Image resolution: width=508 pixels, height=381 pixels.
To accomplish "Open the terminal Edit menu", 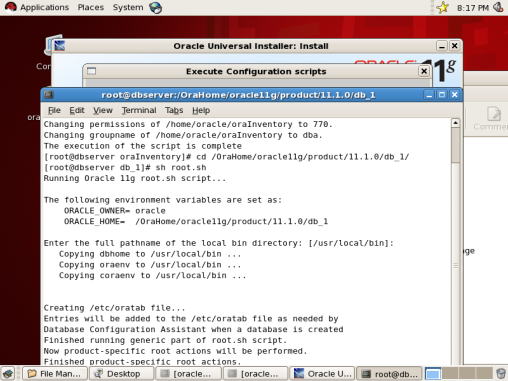I will coord(77,110).
